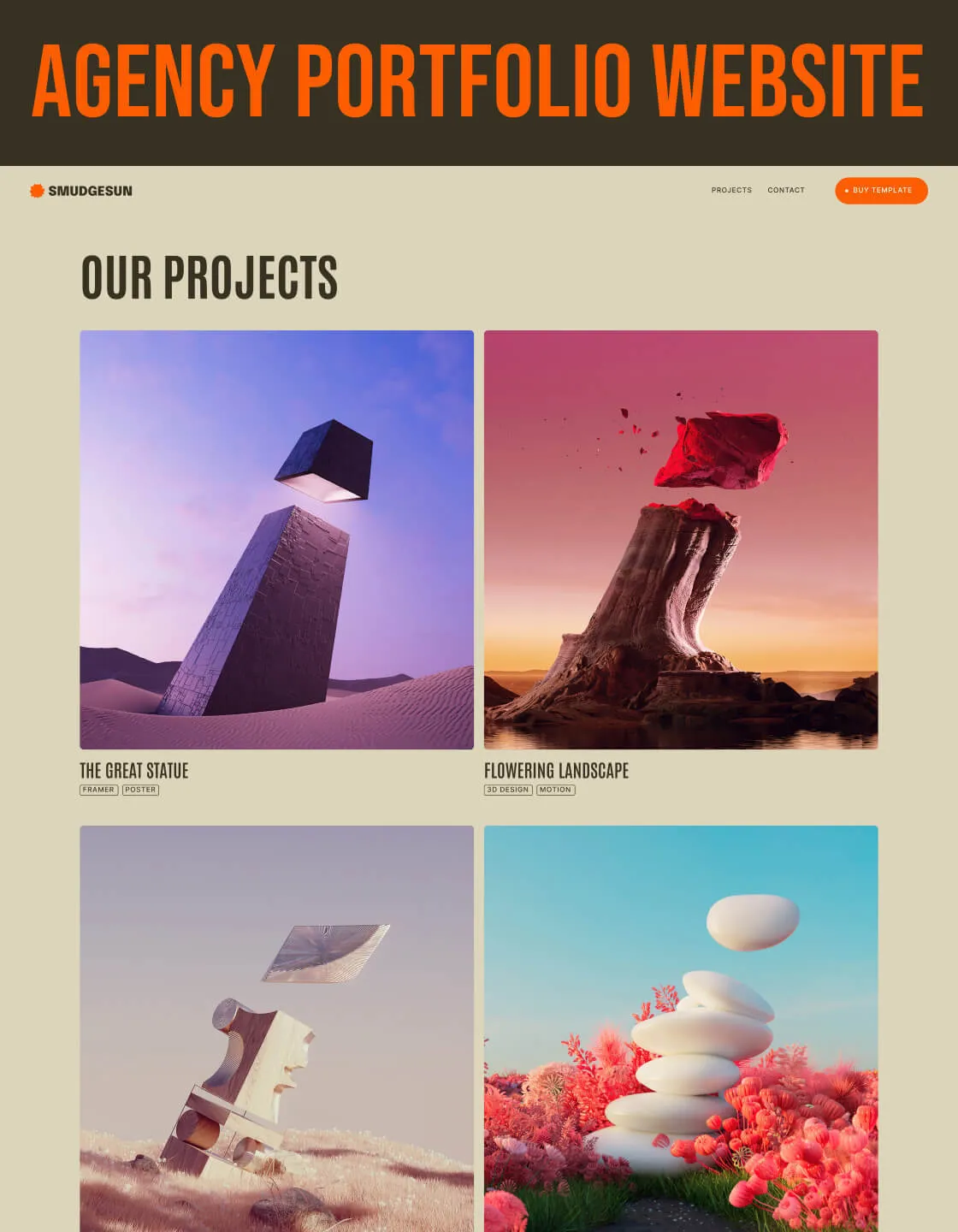The width and height of the screenshot is (958, 1232).
Task: Open the wooden sculpture project thumbnail
Action: point(276,1028)
